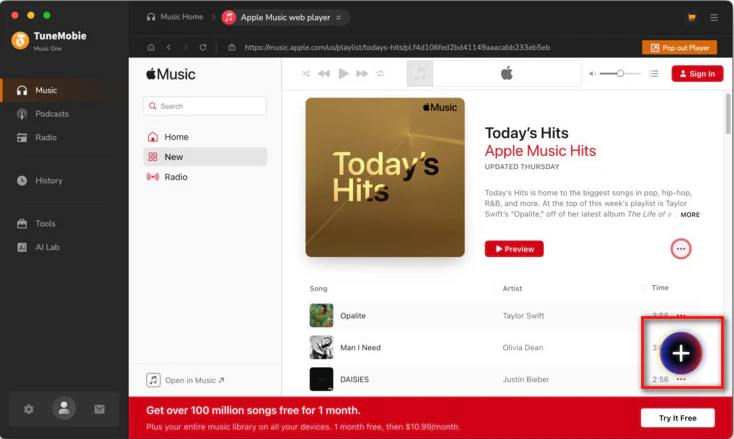This screenshot has height=439, width=734.
Task: Click the round plus add-to-list button
Action: (x=681, y=353)
